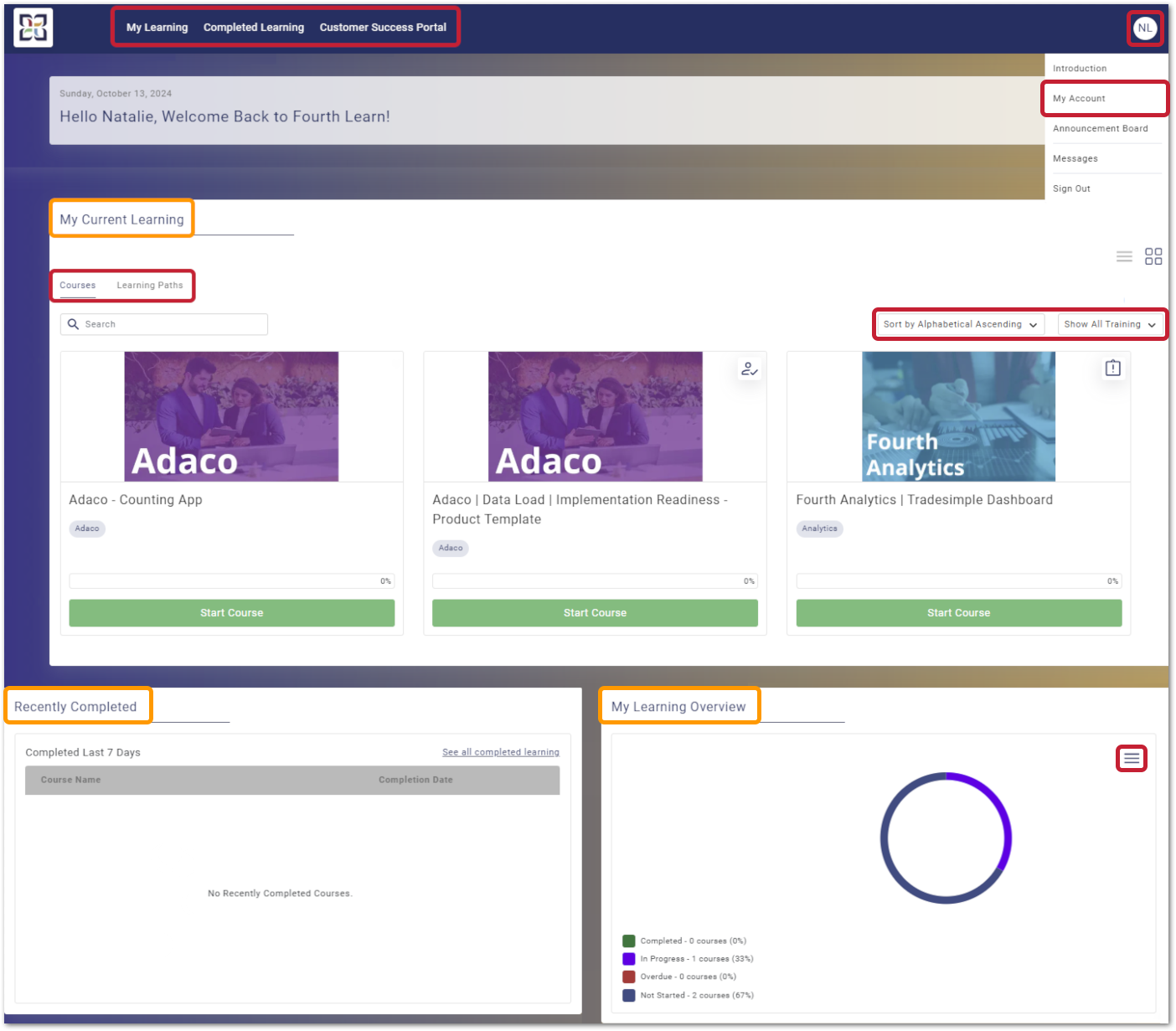Click the Adaco tag on Data Load card
1176x1031 pixels.
click(451, 549)
